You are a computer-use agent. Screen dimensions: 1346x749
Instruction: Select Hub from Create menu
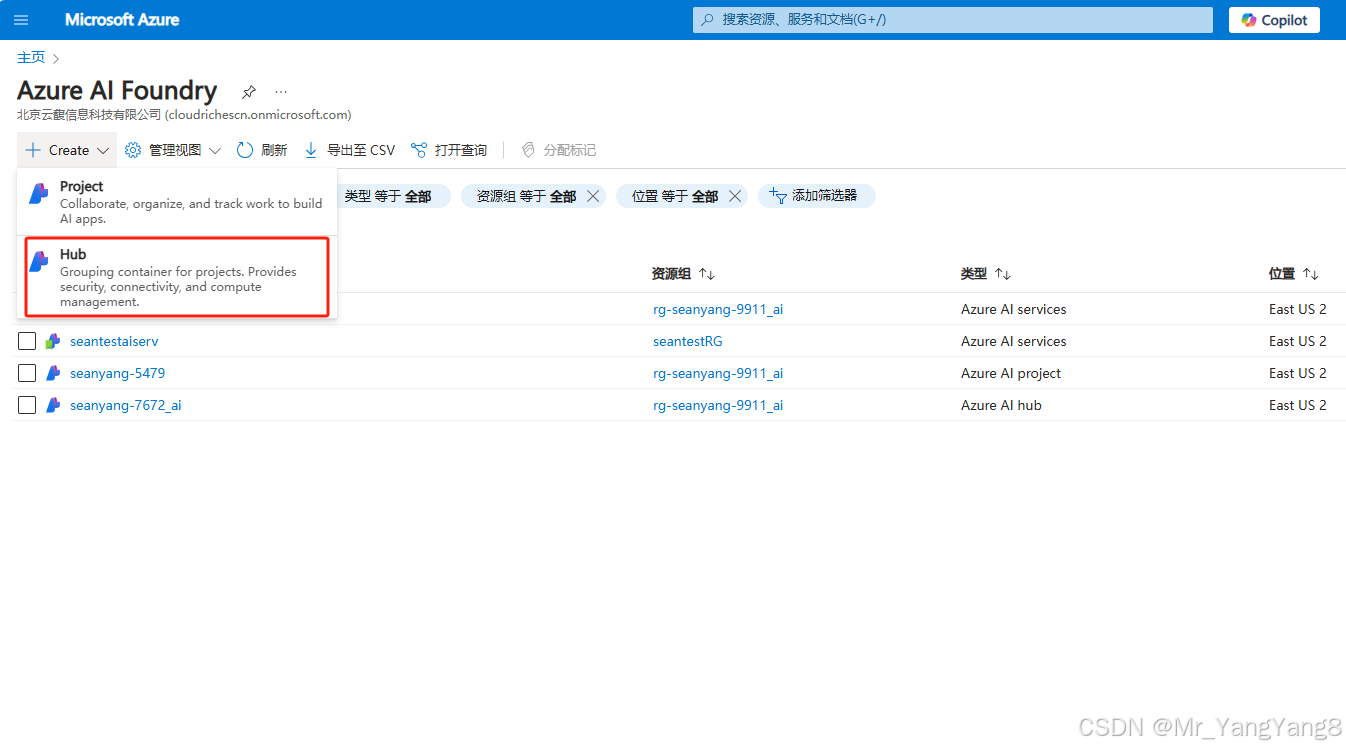coord(177,278)
